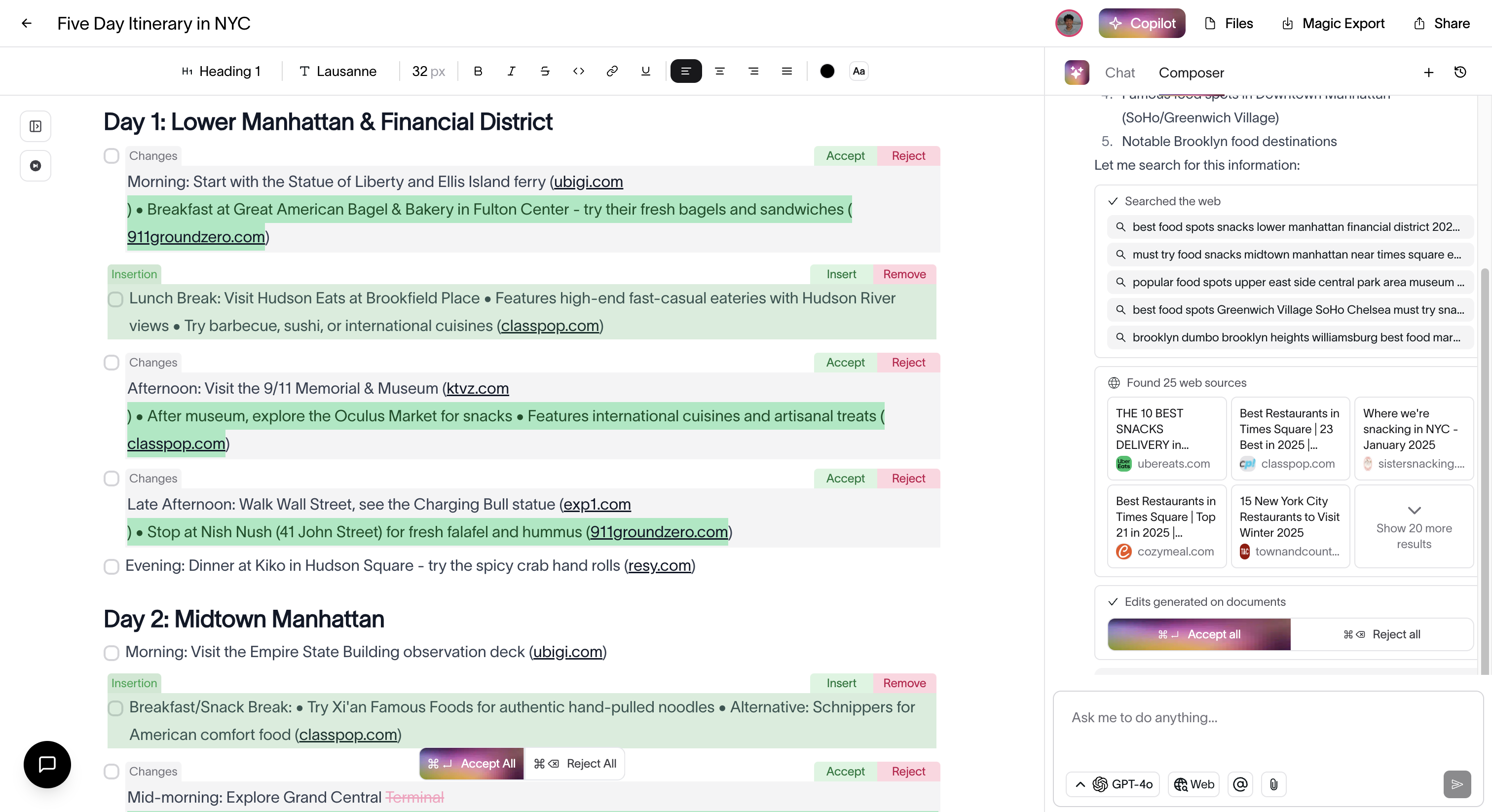Open chat history clock icon
The height and width of the screenshot is (812, 1492).
(1459, 73)
